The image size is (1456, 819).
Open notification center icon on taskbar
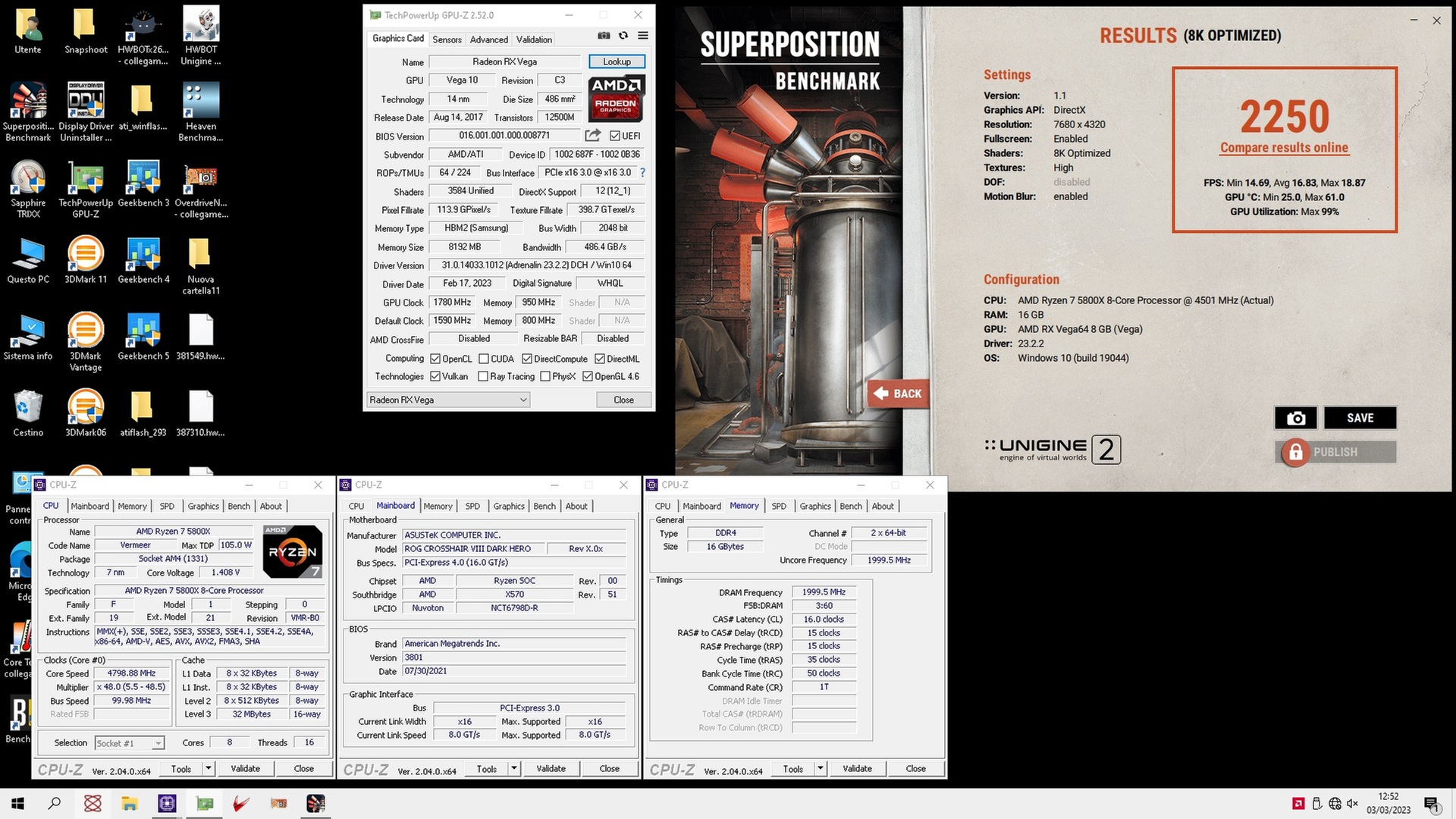pyautogui.click(x=1431, y=804)
